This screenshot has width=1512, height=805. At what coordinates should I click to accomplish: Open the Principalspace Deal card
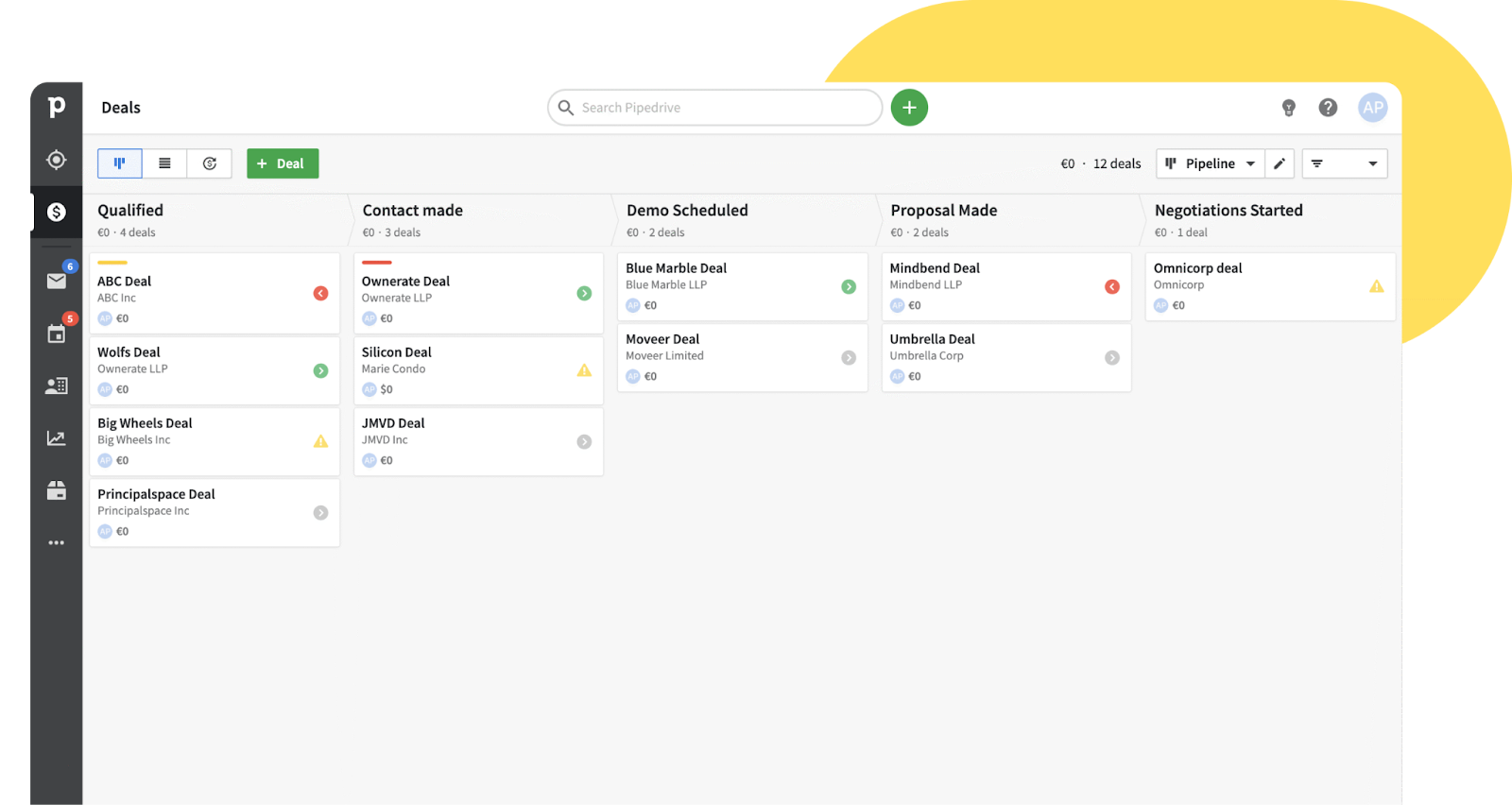[x=215, y=512]
